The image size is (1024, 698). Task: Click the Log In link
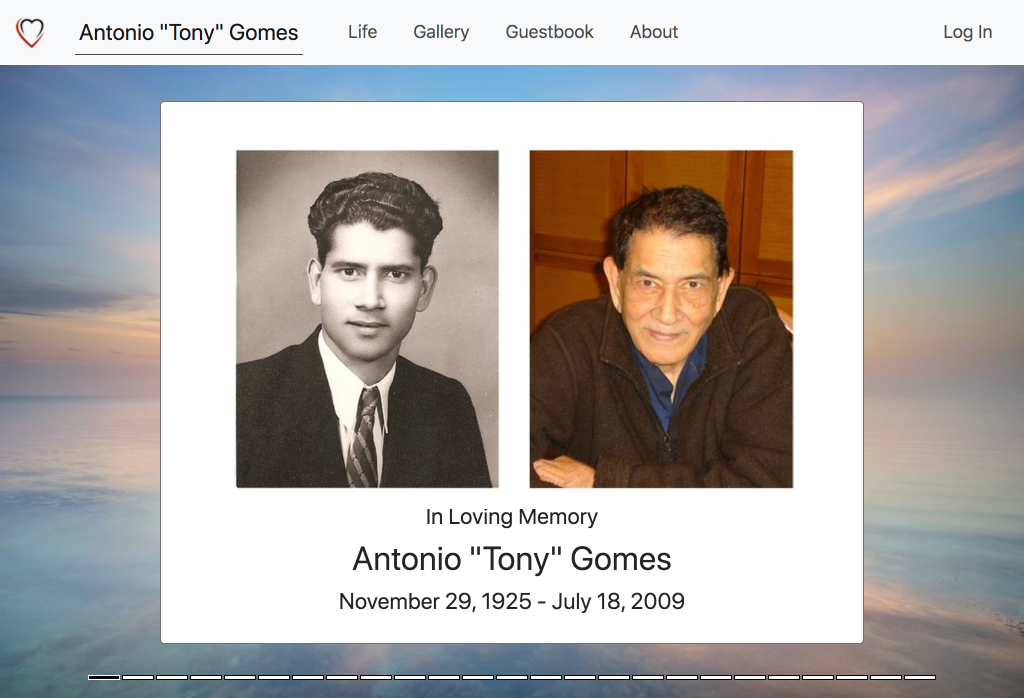coord(967,32)
